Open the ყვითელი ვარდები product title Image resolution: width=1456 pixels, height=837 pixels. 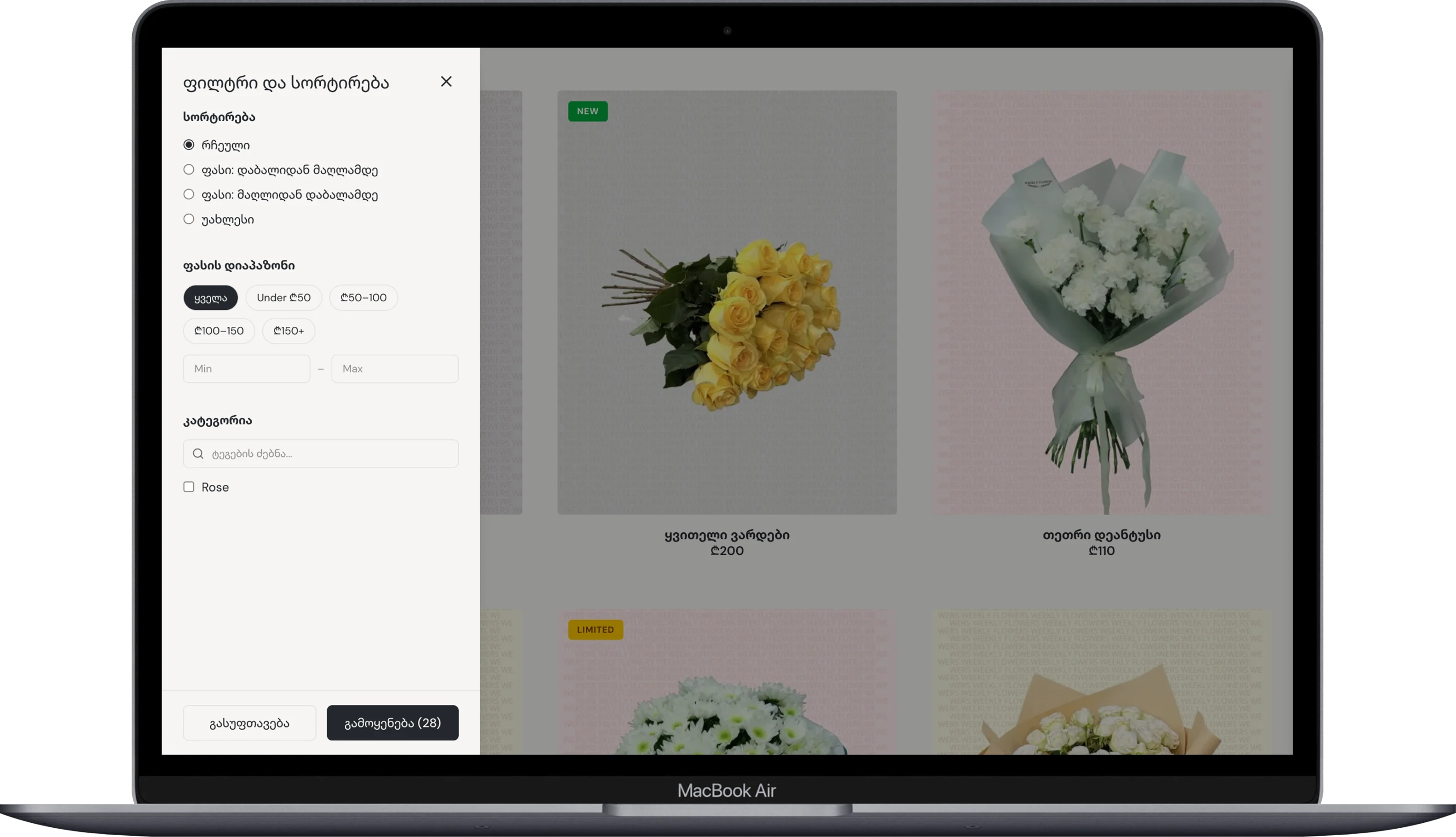(727, 535)
